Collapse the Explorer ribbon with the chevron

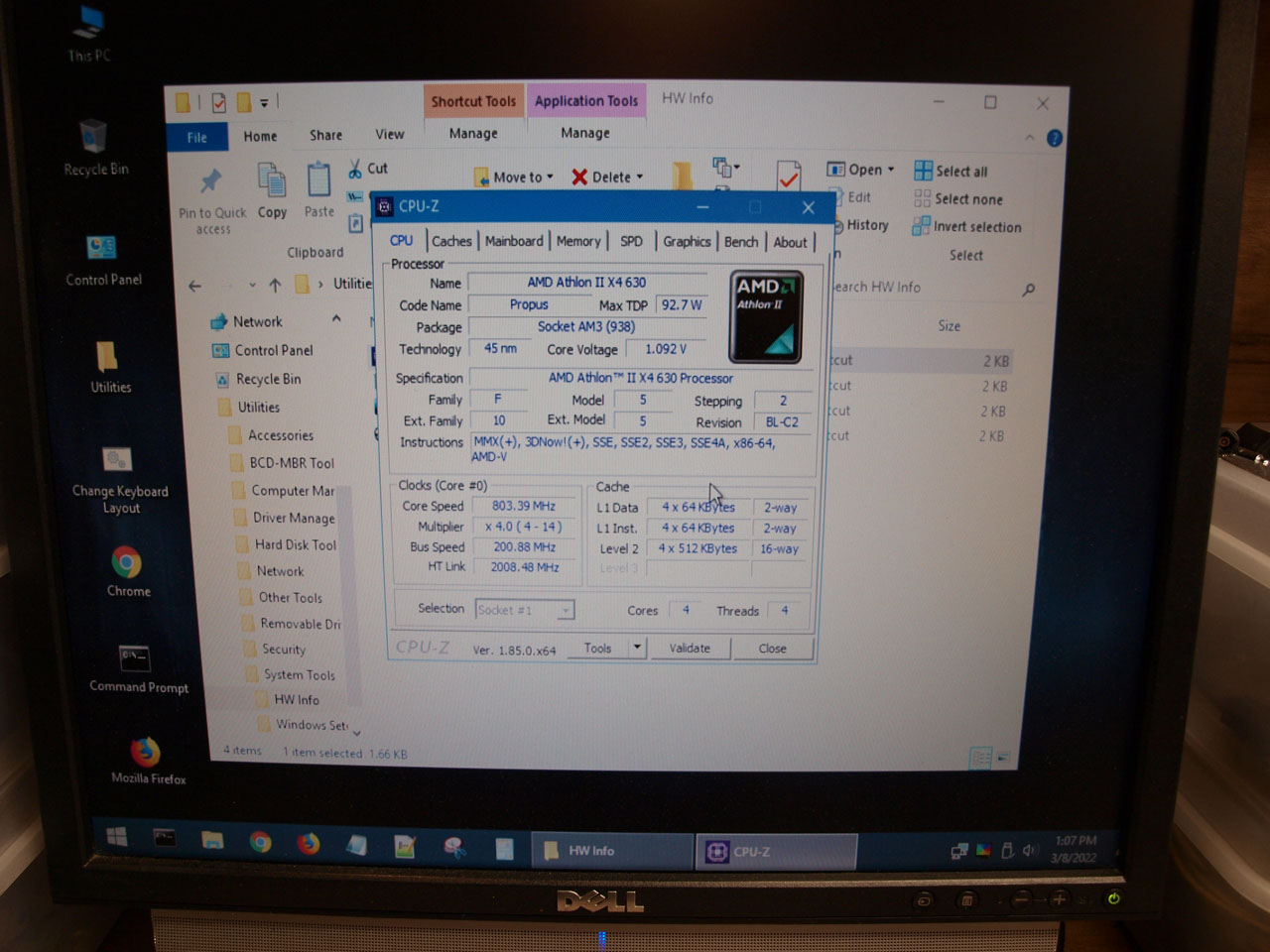coord(1030,138)
